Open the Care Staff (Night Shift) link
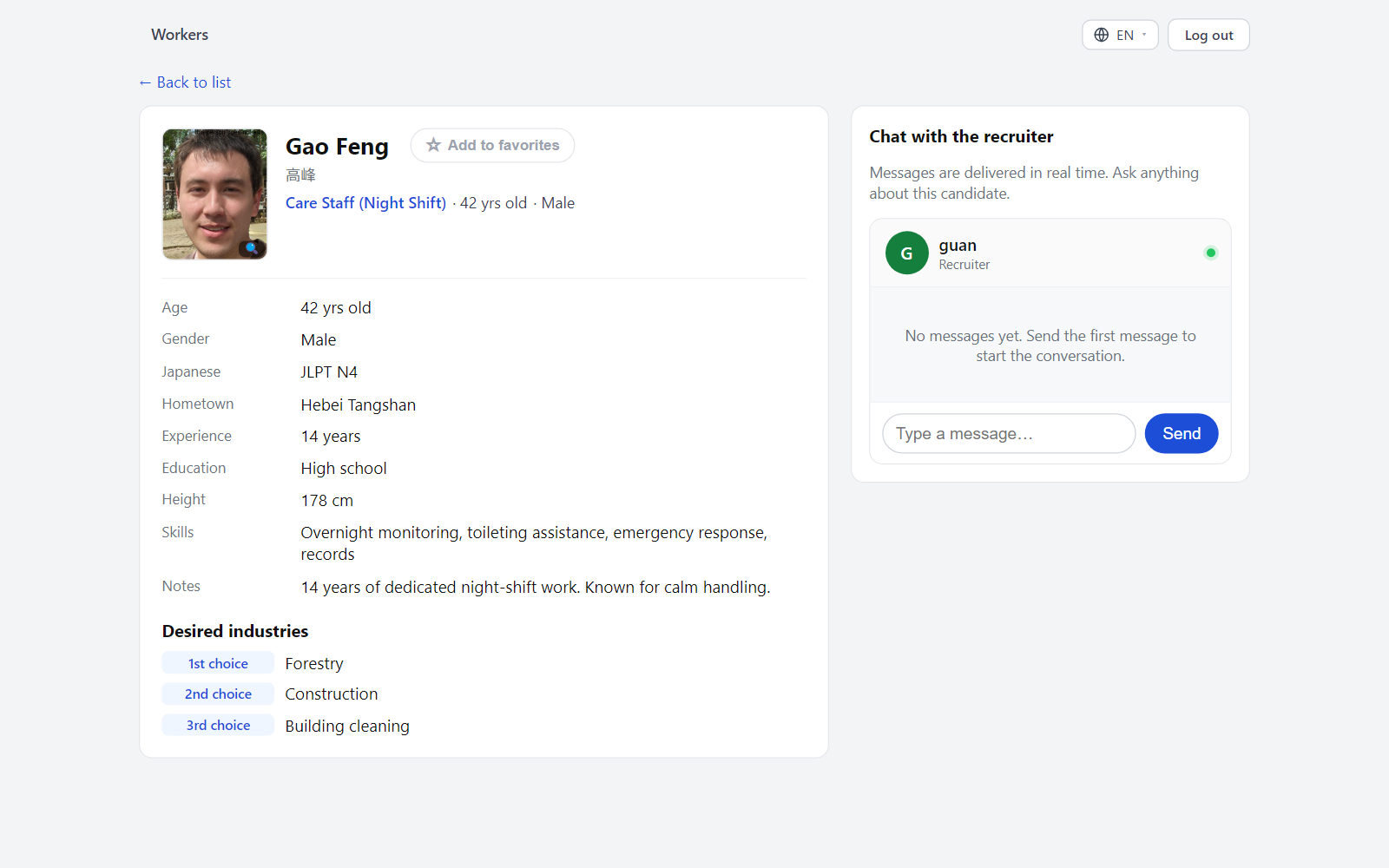Image resolution: width=1389 pixels, height=868 pixels. (365, 203)
